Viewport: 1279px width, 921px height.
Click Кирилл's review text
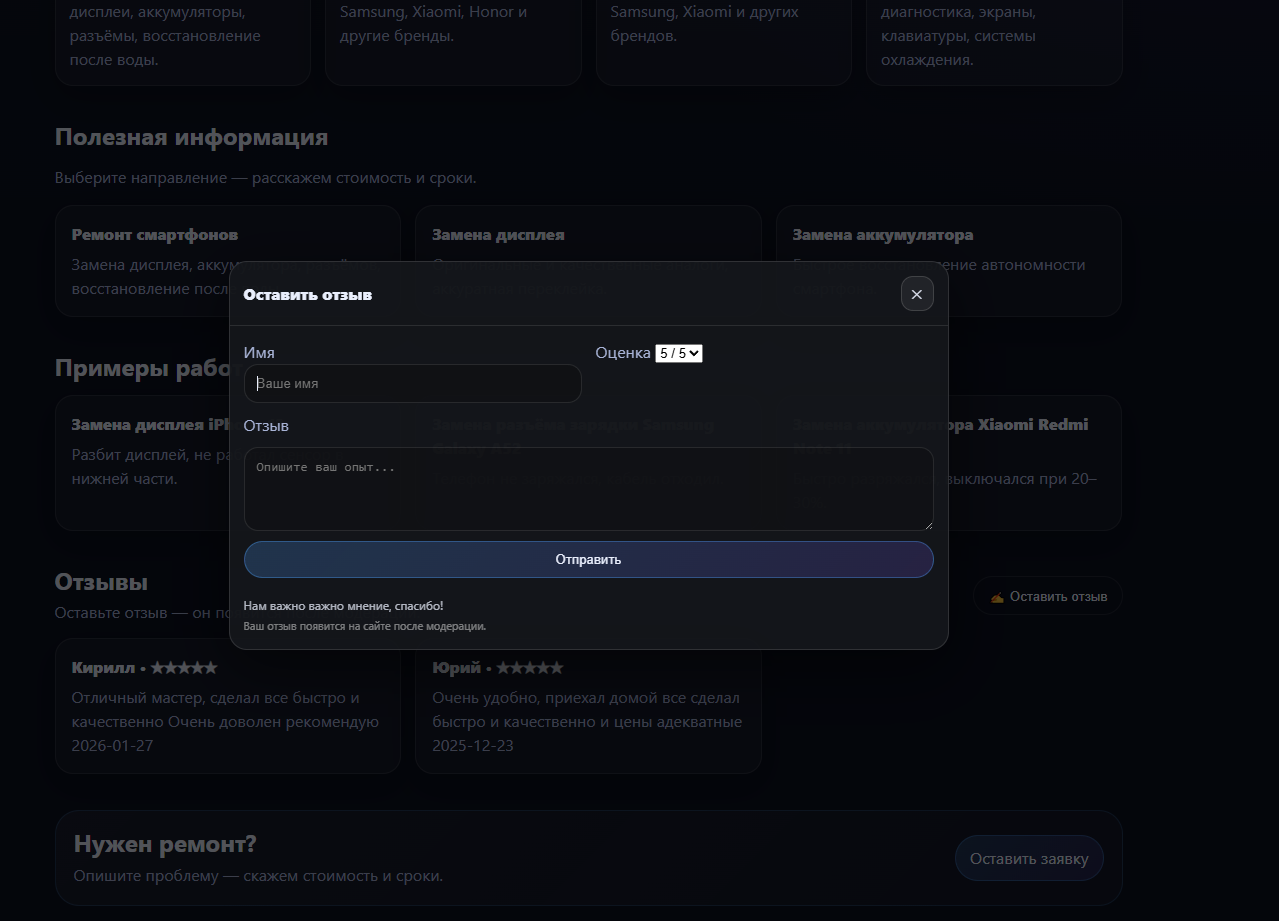pos(225,710)
